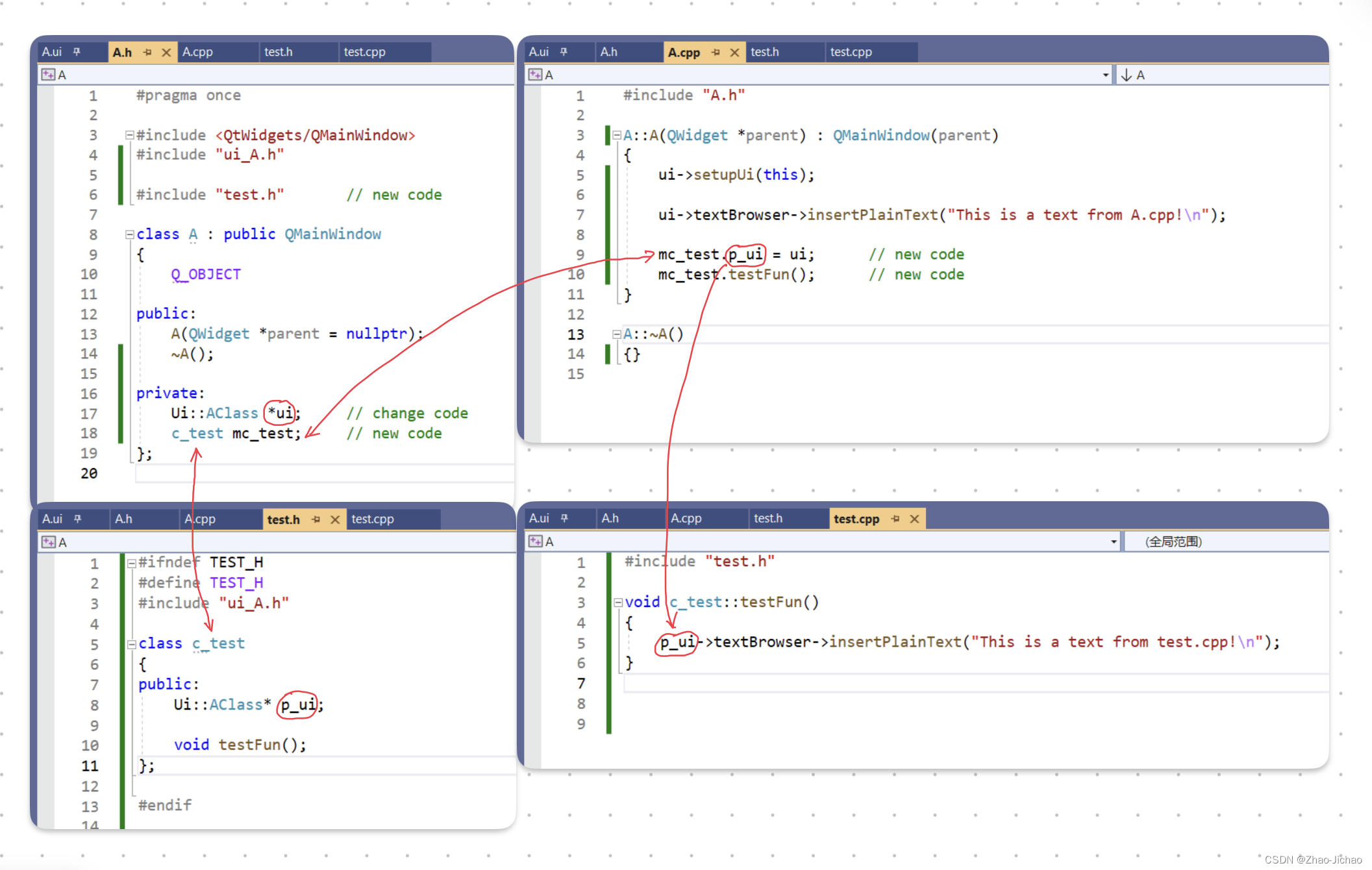Click void testFun() declaration in test.h

coord(240,745)
